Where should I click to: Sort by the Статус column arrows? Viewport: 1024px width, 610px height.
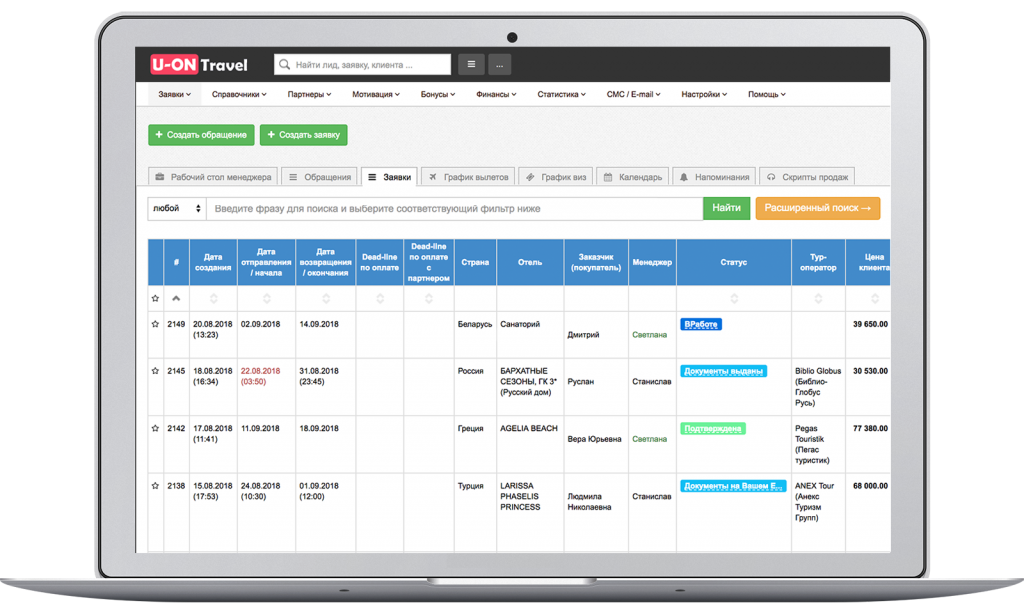coord(734,298)
